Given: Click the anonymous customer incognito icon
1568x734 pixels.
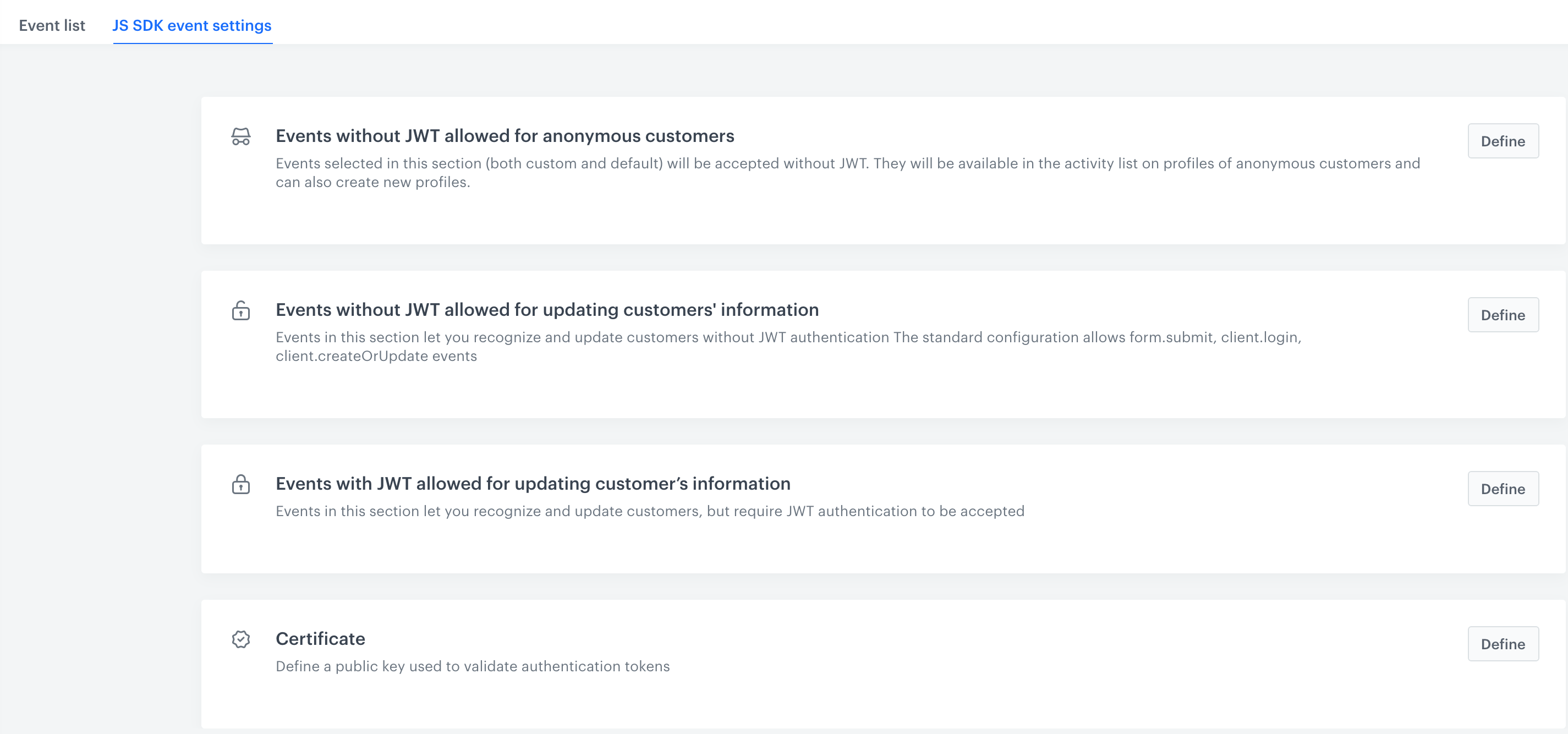Looking at the screenshot, I should pos(240,136).
